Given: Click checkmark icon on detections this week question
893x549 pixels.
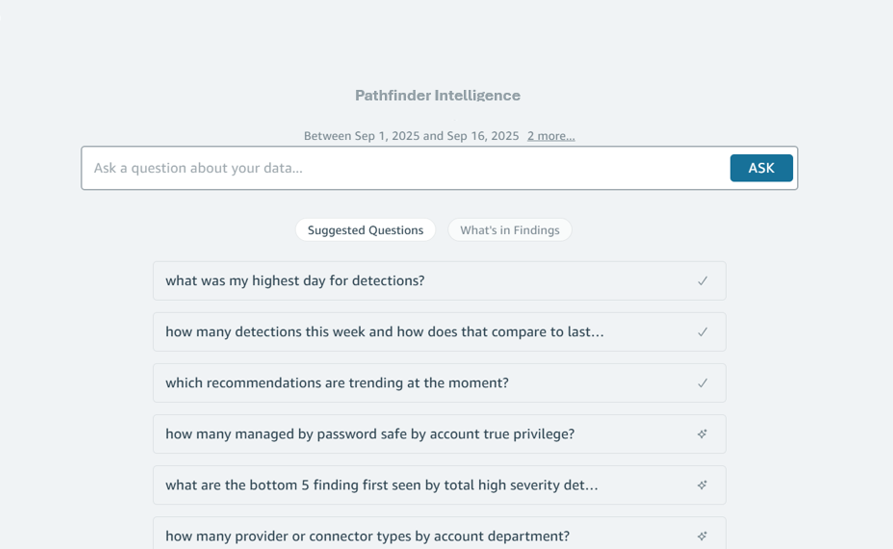Looking at the screenshot, I should point(702,332).
